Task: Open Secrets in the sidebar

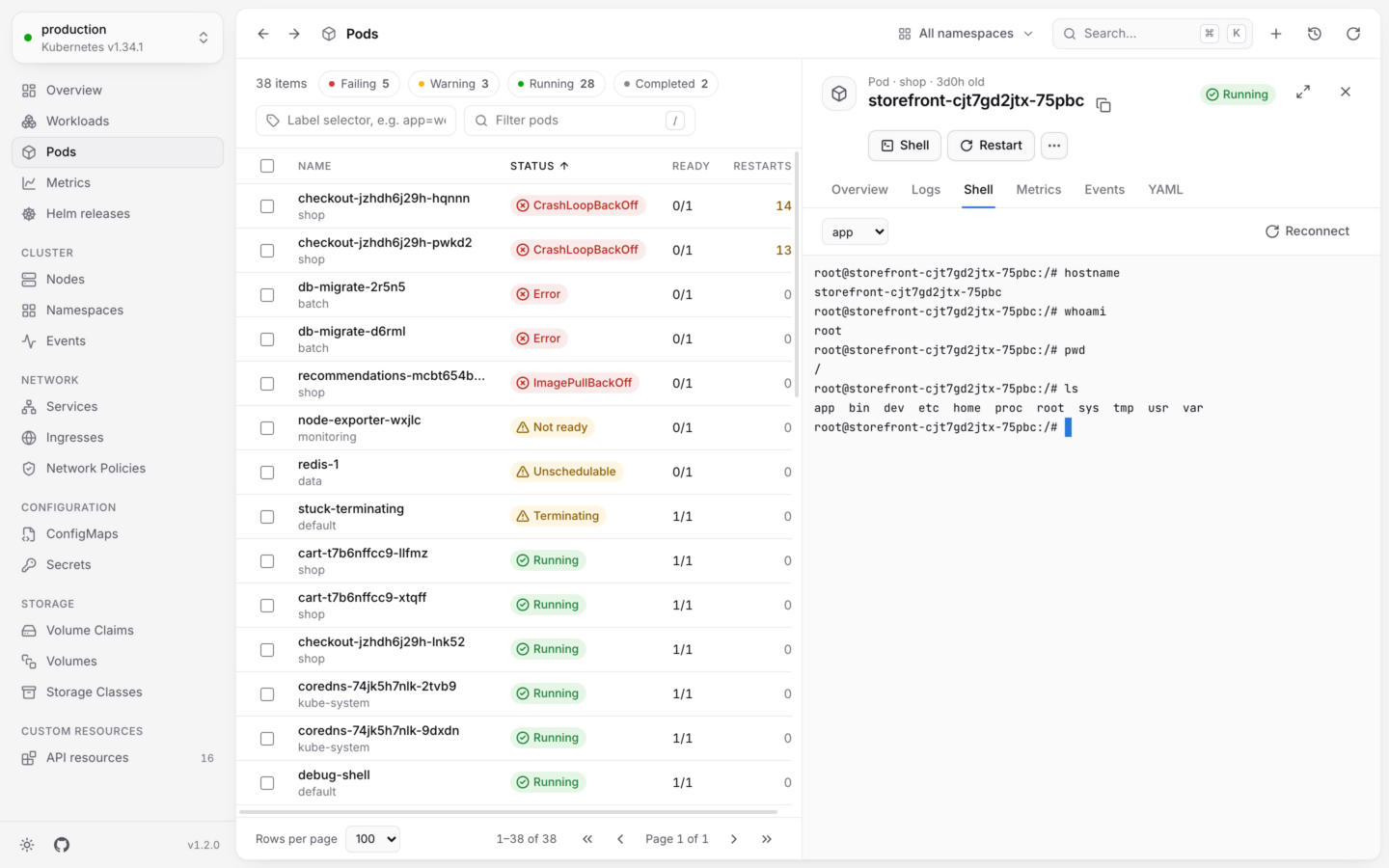Action: 118,565
